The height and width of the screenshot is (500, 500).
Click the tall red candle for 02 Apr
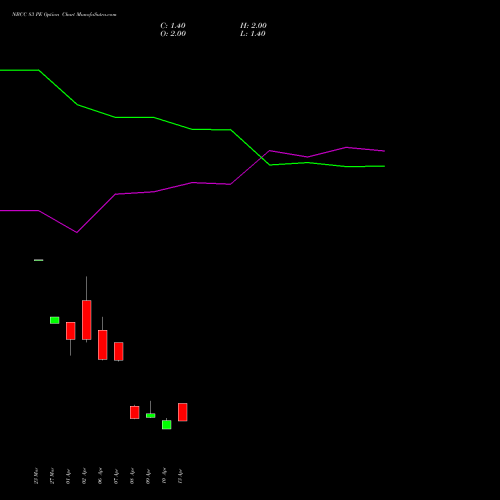(x=87, y=320)
